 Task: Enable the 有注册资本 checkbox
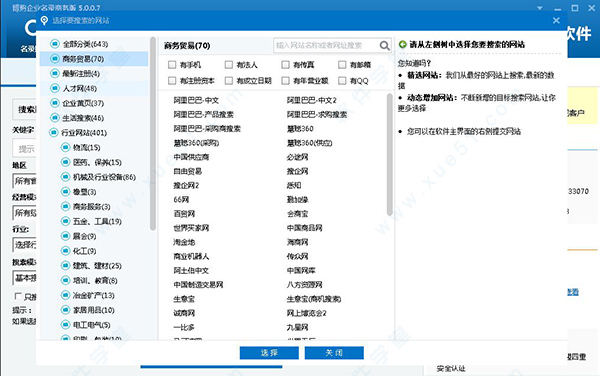point(172,81)
